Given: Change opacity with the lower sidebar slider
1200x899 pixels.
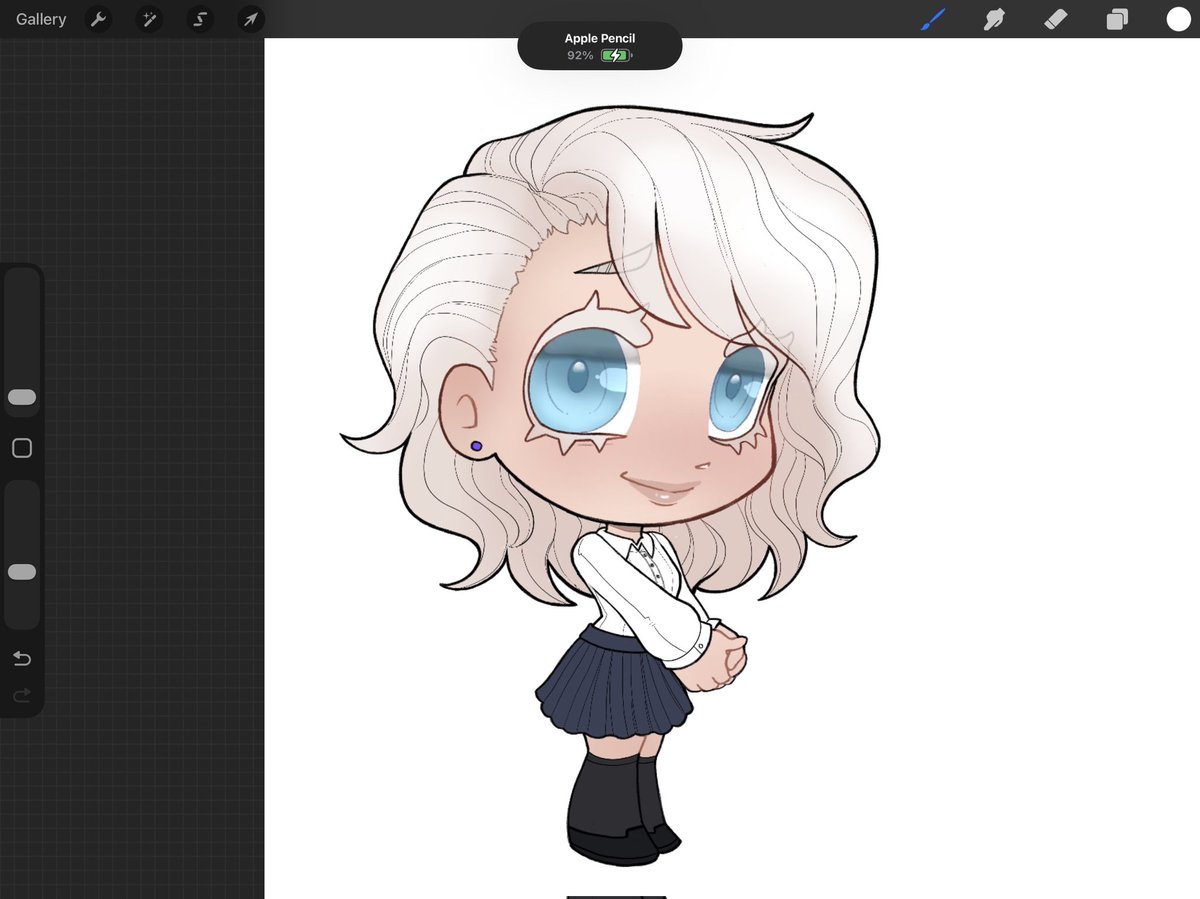Looking at the screenshot, I should pos(21,571).
